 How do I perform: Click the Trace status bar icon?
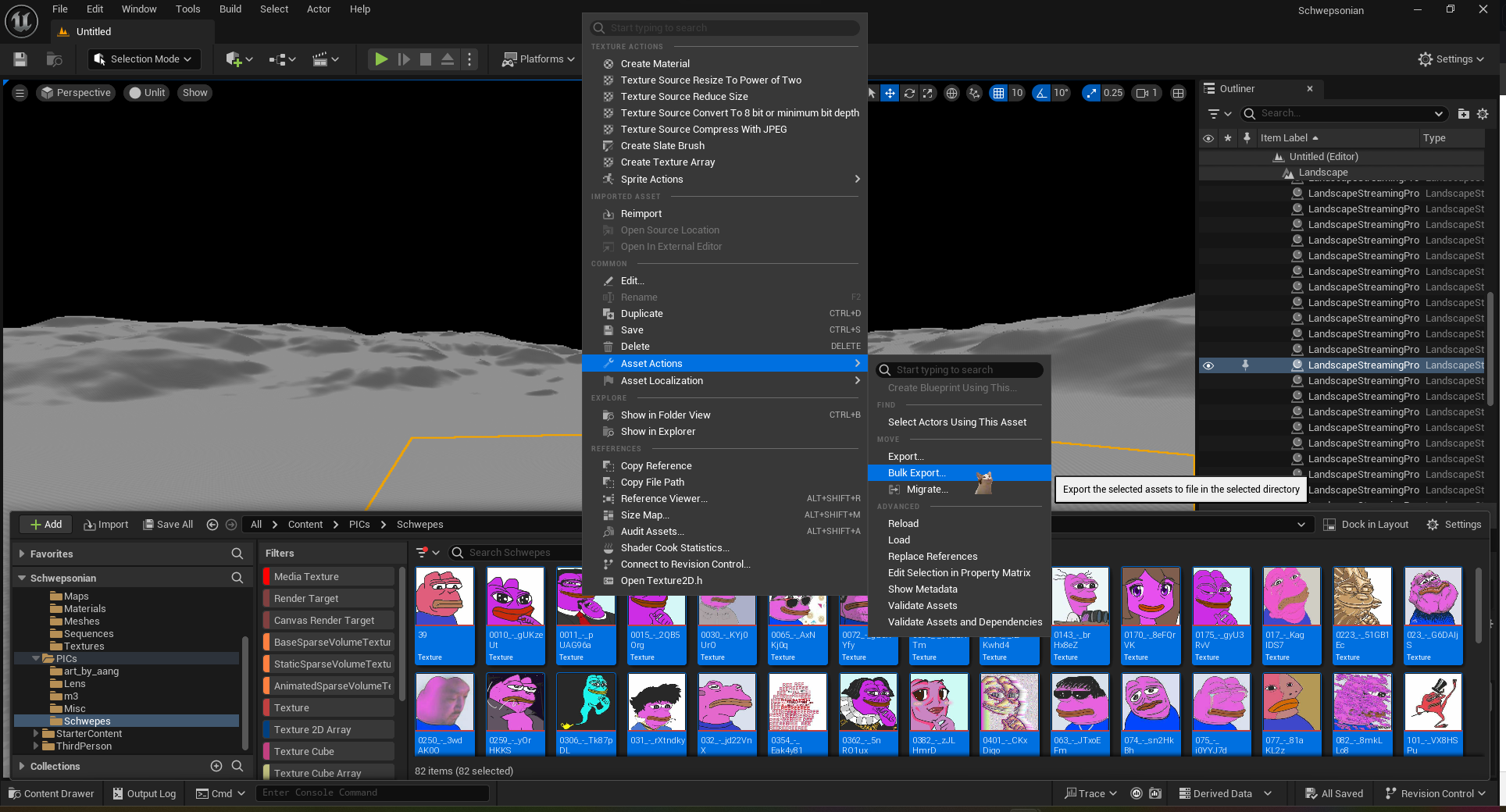1090,793
